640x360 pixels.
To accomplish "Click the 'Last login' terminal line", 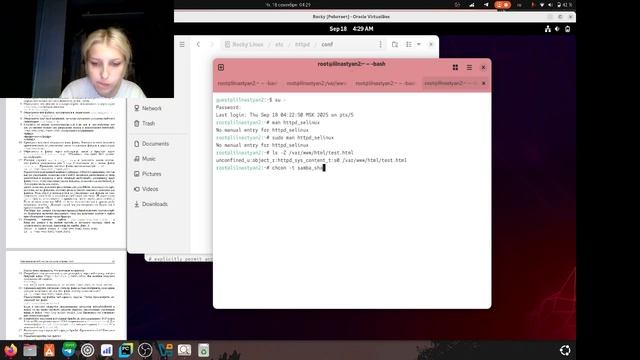I will click(284, 115).
